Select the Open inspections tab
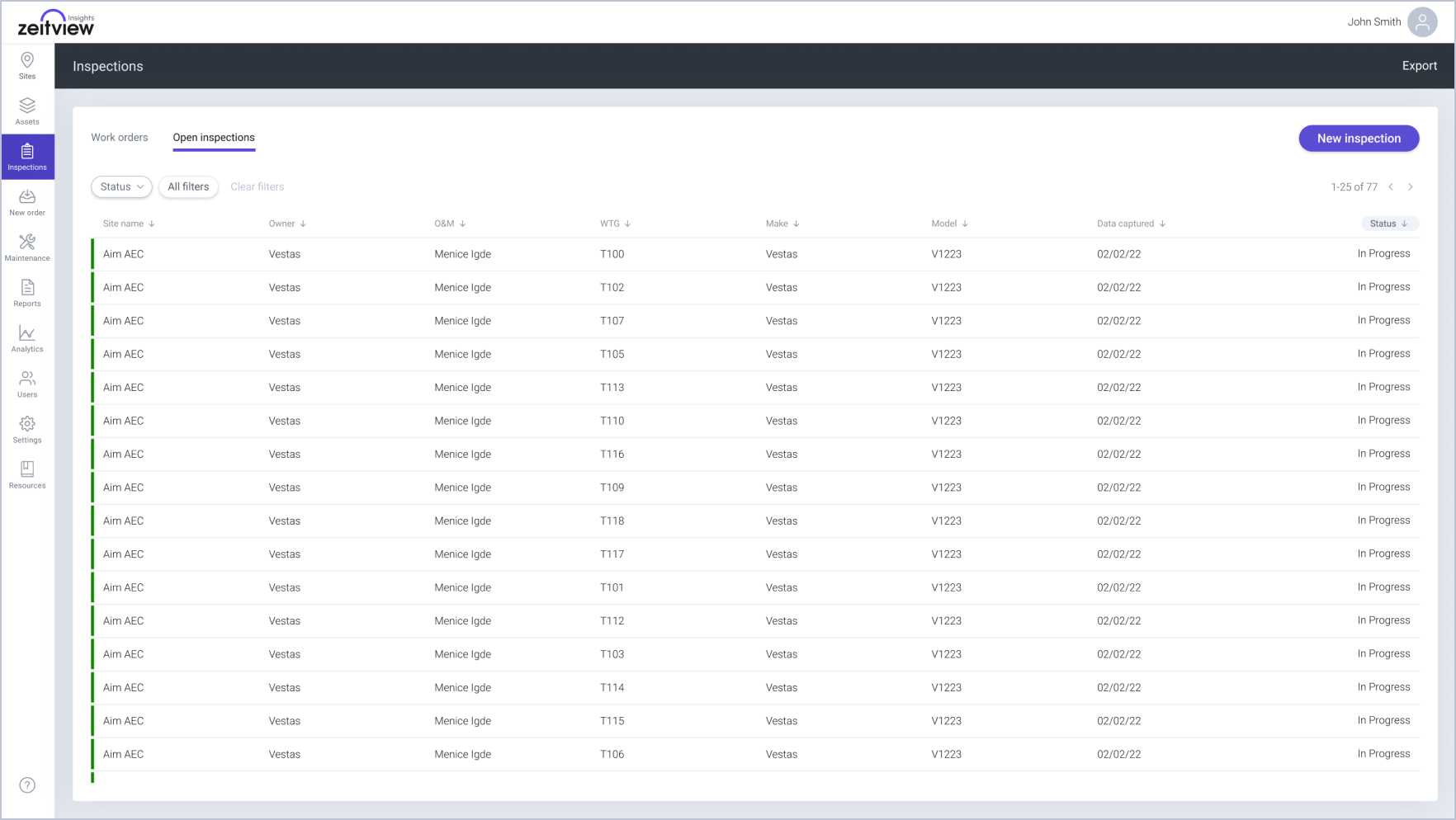This screenshot has height=820, width=1456. click(214, 138)
